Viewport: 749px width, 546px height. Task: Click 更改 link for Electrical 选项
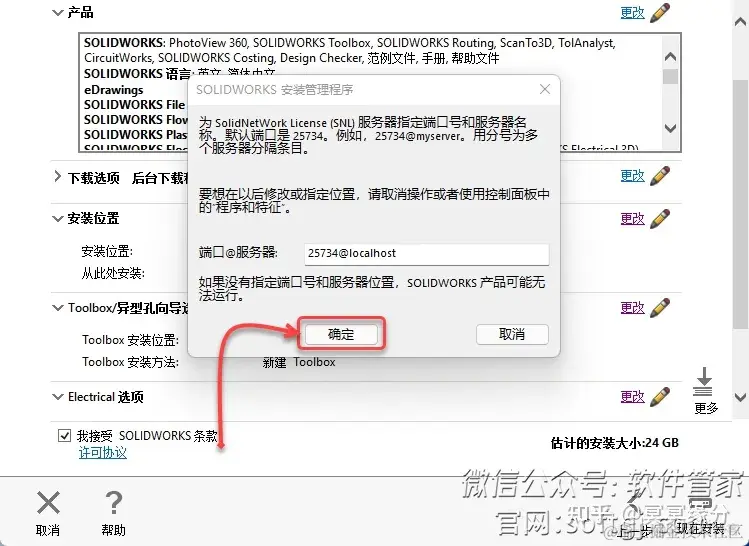tap(632, 397)
